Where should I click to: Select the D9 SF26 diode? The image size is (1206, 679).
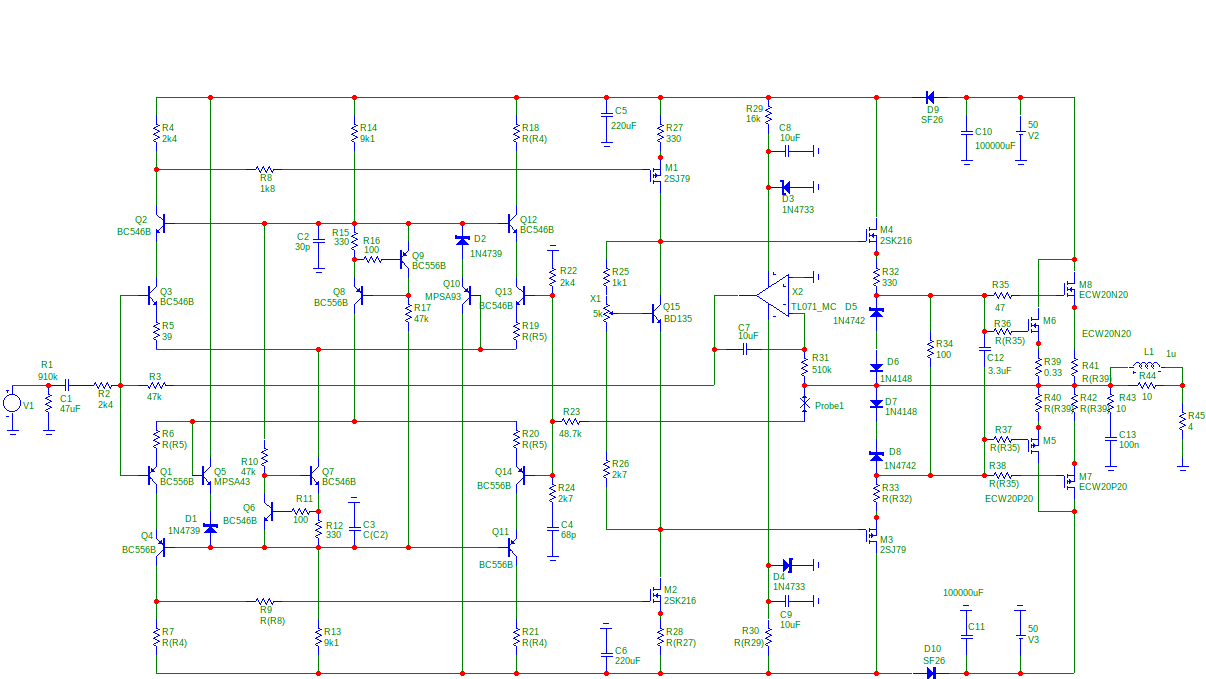930,97
